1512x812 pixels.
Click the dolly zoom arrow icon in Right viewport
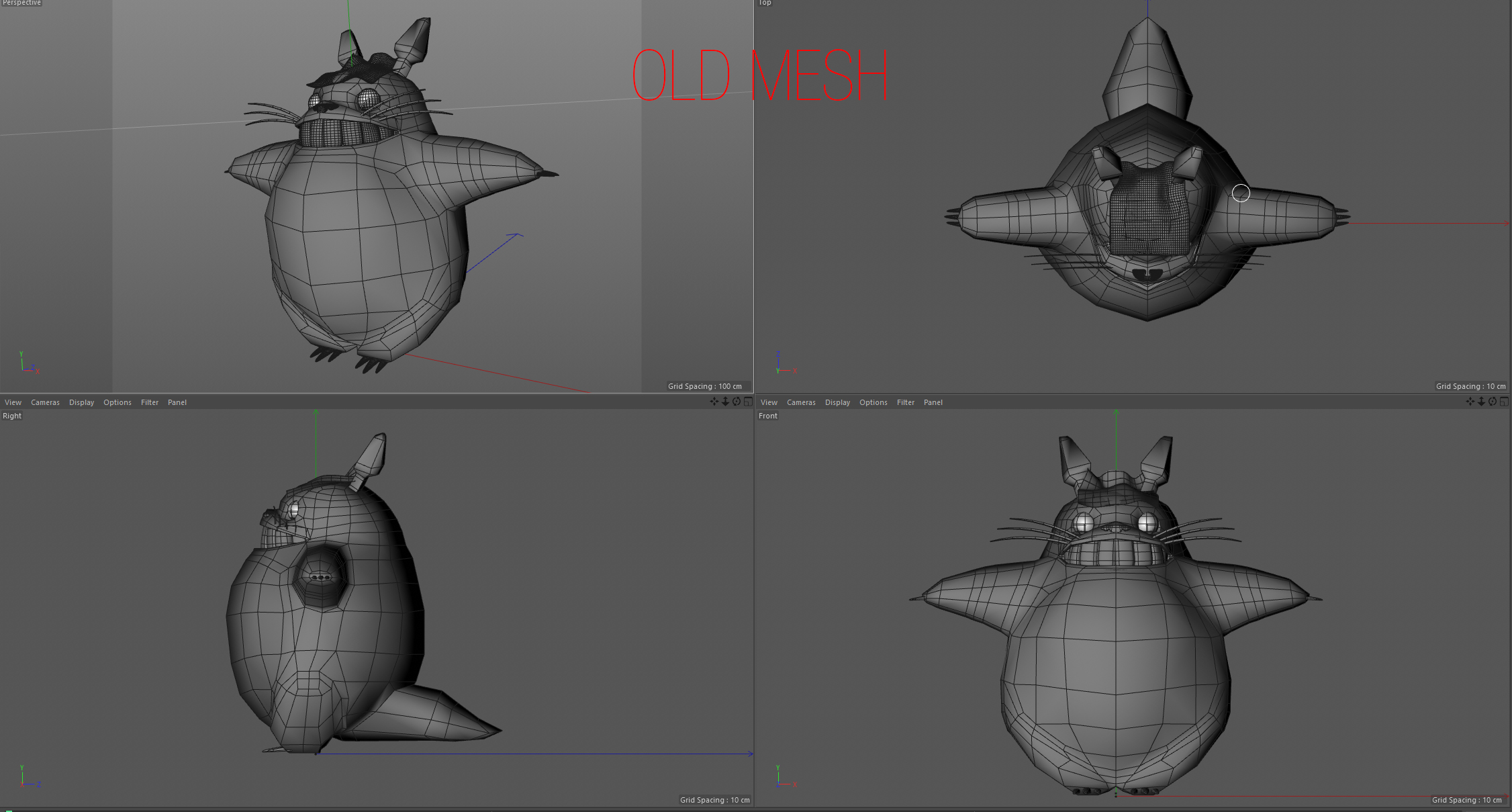[725, 402]
